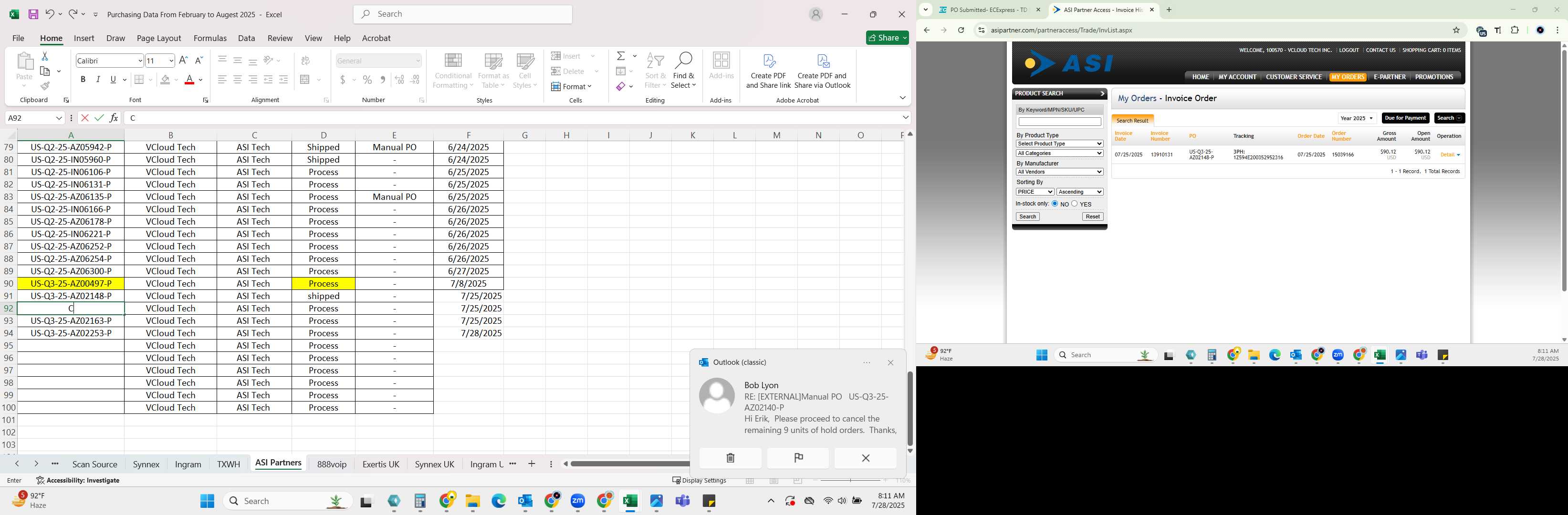
Task: Click the Format Painter brush icon
Action: pos(44,86)
